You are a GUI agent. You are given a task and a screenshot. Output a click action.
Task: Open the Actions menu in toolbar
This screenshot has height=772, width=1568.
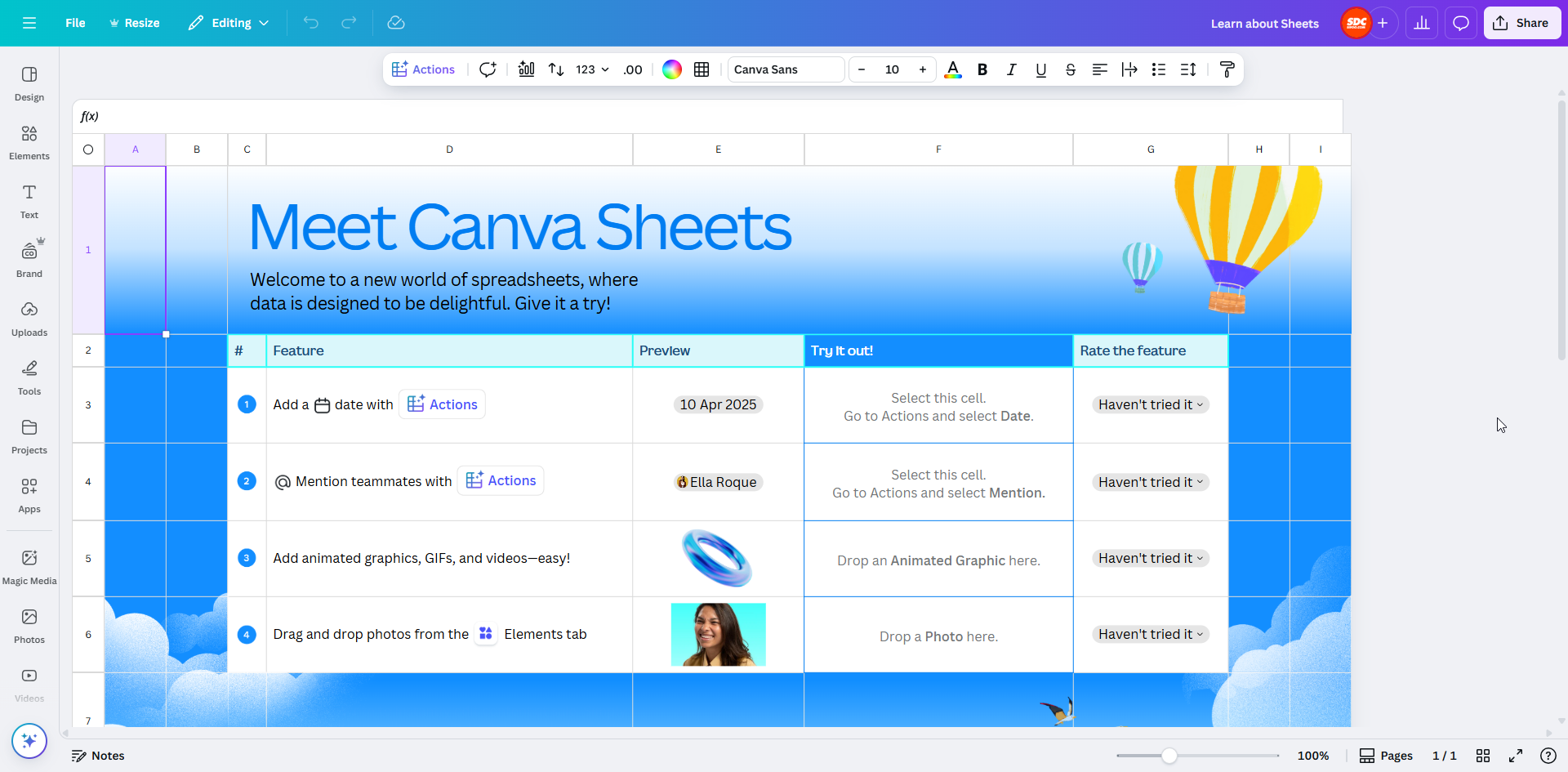tap(423, 69)
